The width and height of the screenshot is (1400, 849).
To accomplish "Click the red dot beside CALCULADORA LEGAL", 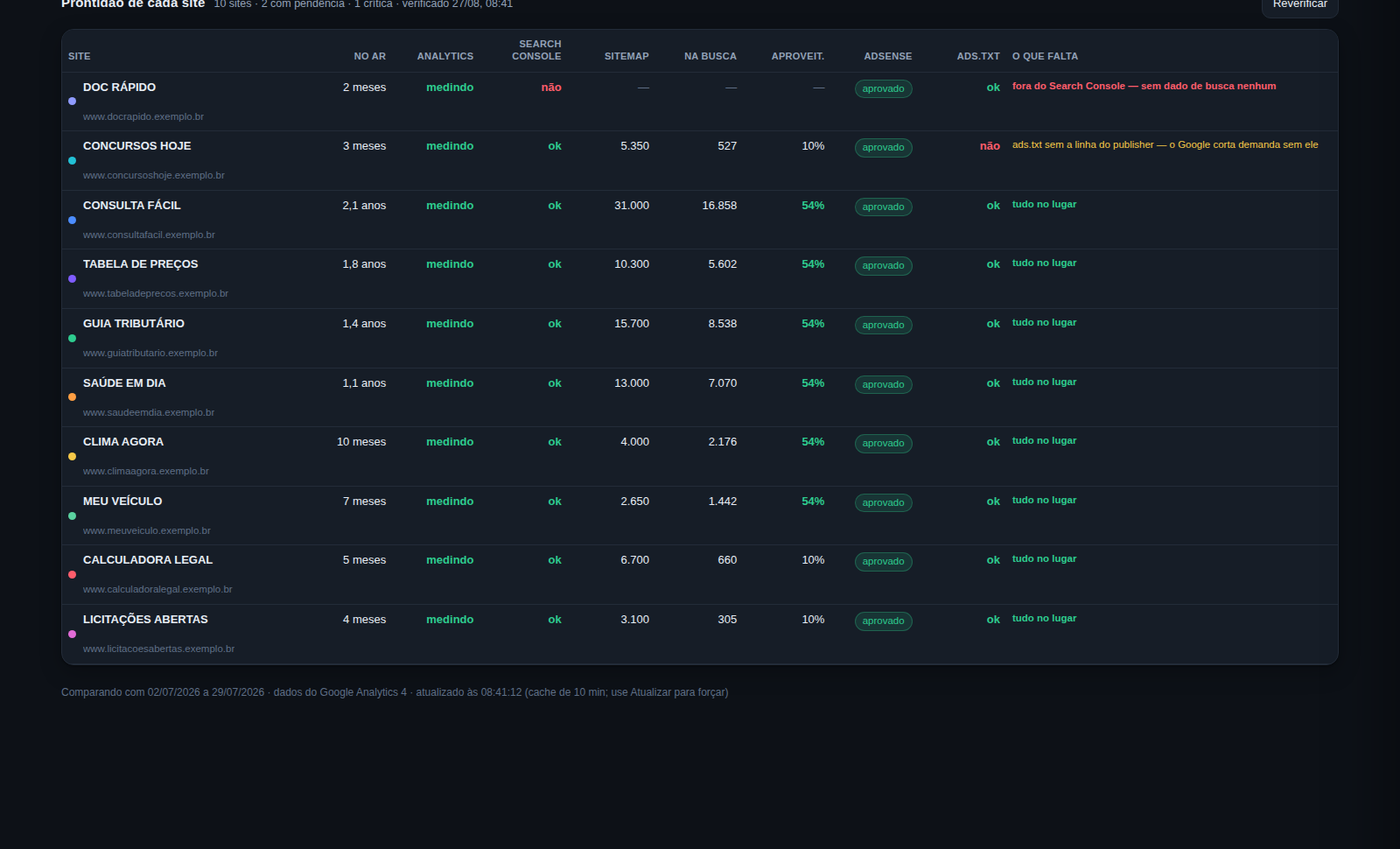I will pos(72,575).
